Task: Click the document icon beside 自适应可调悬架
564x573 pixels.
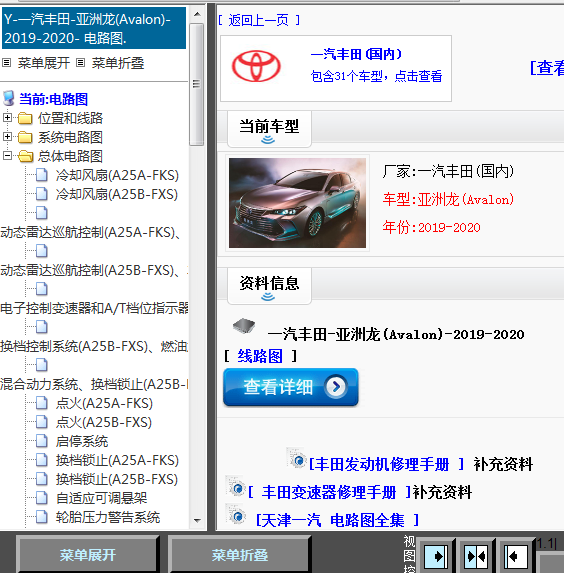Action: tap(42, 498)
